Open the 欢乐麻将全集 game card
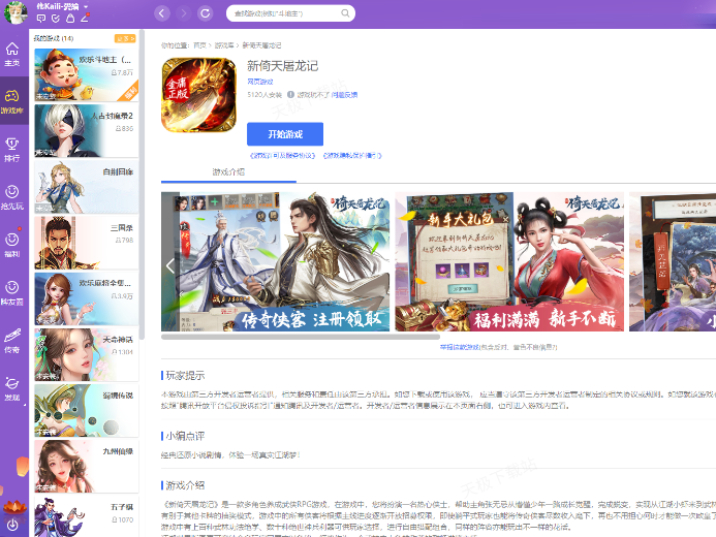This screenshot has height=537, width=716. [86, 299]
